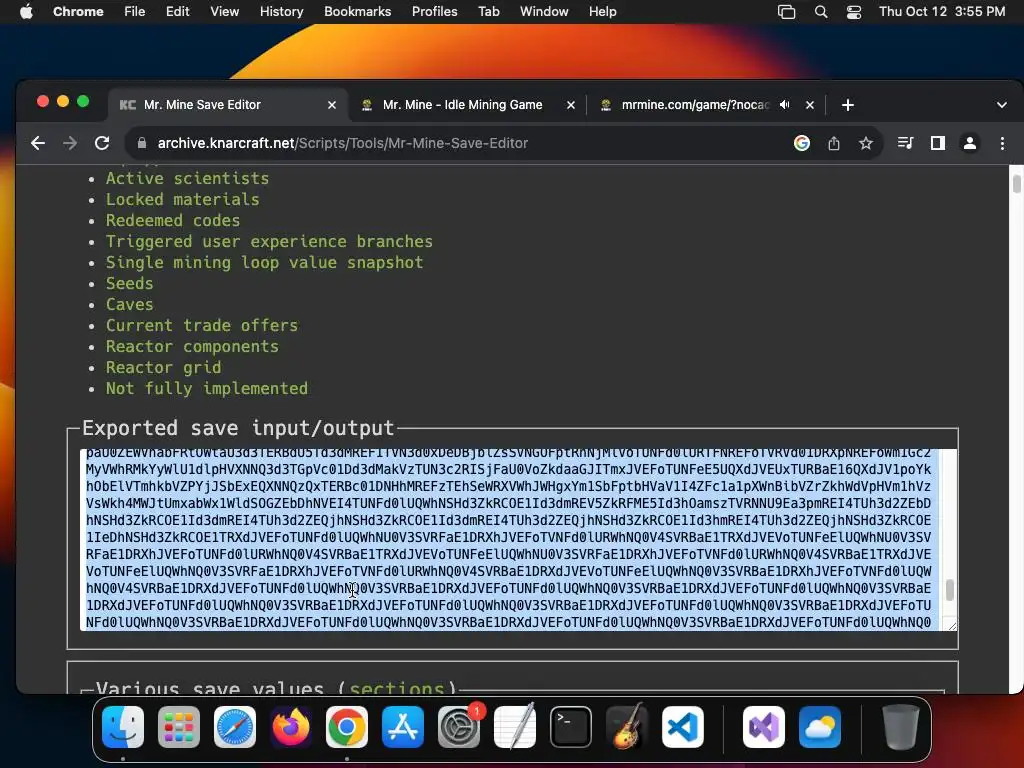Open Visual Studio Code from the Dock

(x=682, y=727)
